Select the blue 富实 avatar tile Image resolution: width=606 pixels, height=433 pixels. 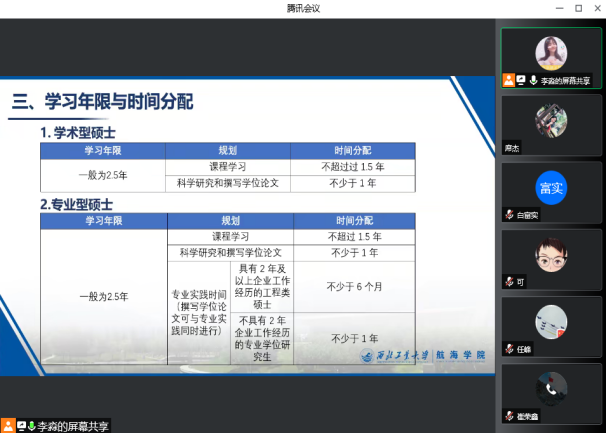552,187
